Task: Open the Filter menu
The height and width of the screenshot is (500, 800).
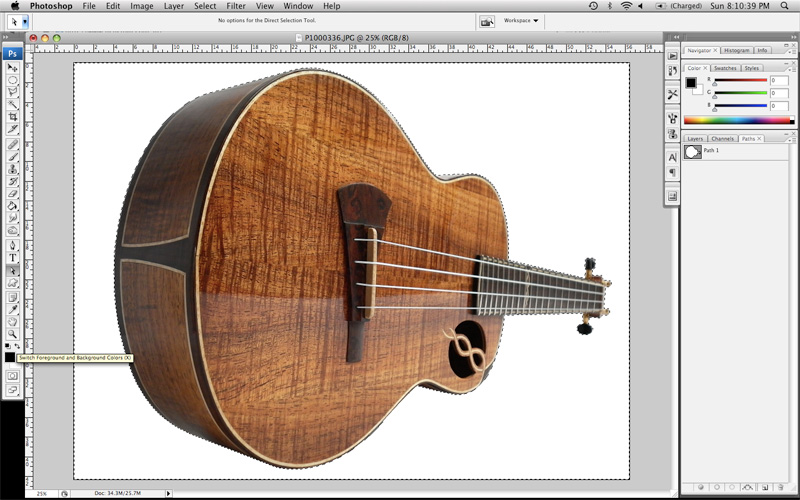Action: [236, 6]
